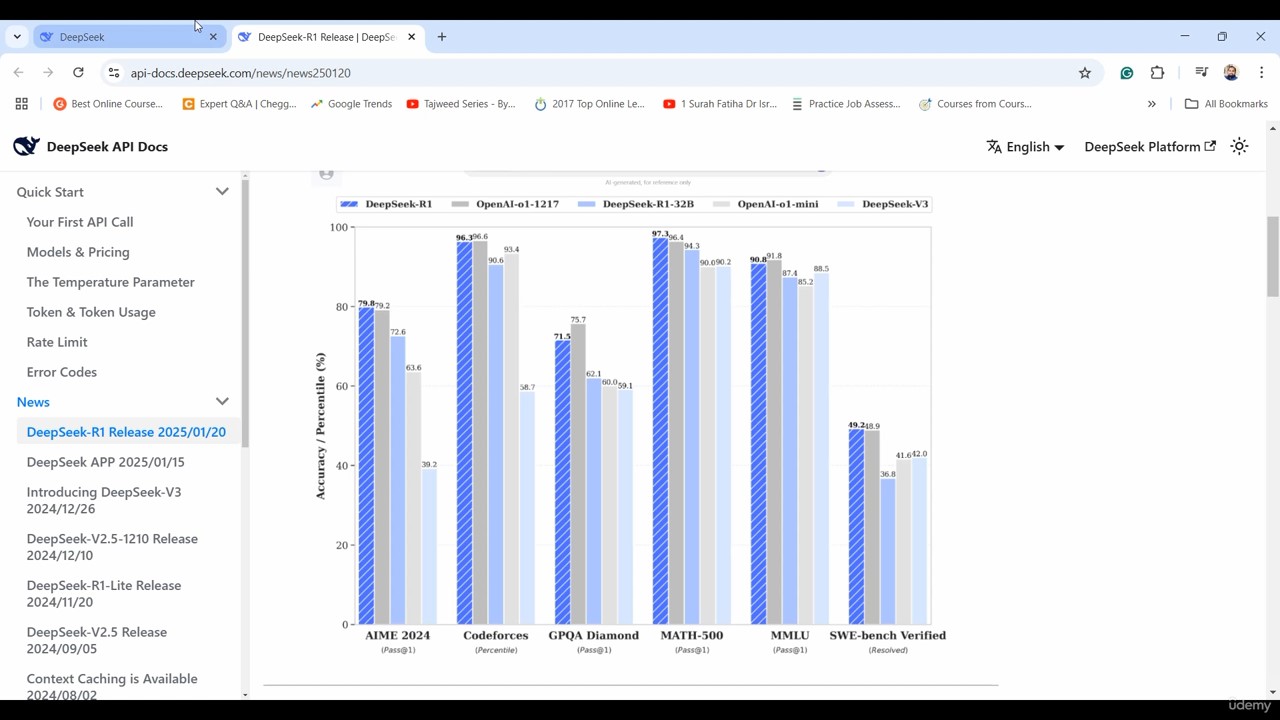Collapse the News section chevron
Viewport: 1280px width, 720px height.
pyautogui.click(x=222, y=402)
